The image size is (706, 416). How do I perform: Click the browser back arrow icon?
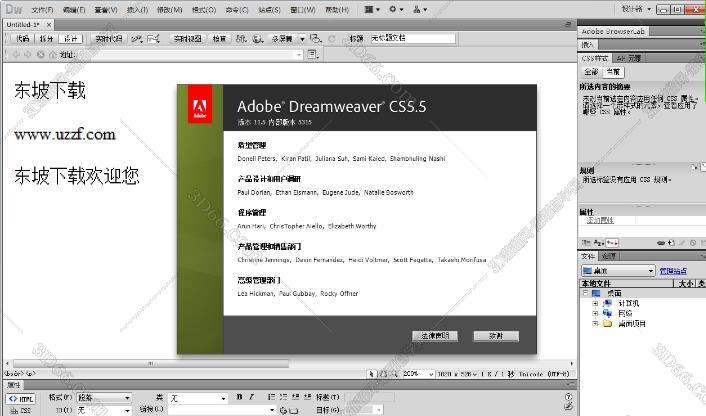[x=17, y=54]
